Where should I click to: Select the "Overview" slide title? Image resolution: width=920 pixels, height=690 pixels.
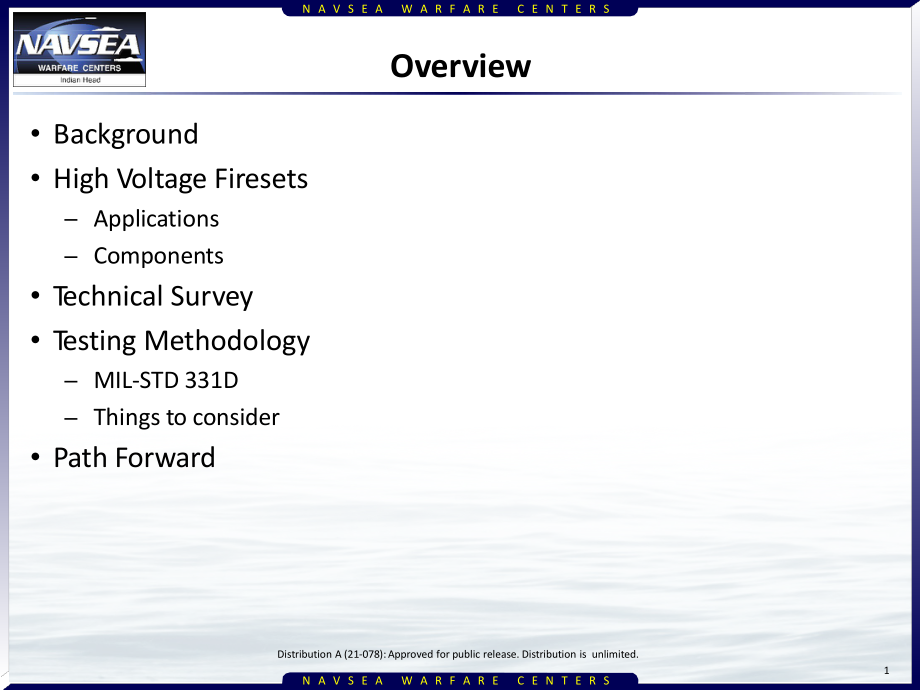pyautogui.click(x=461, y=66)
